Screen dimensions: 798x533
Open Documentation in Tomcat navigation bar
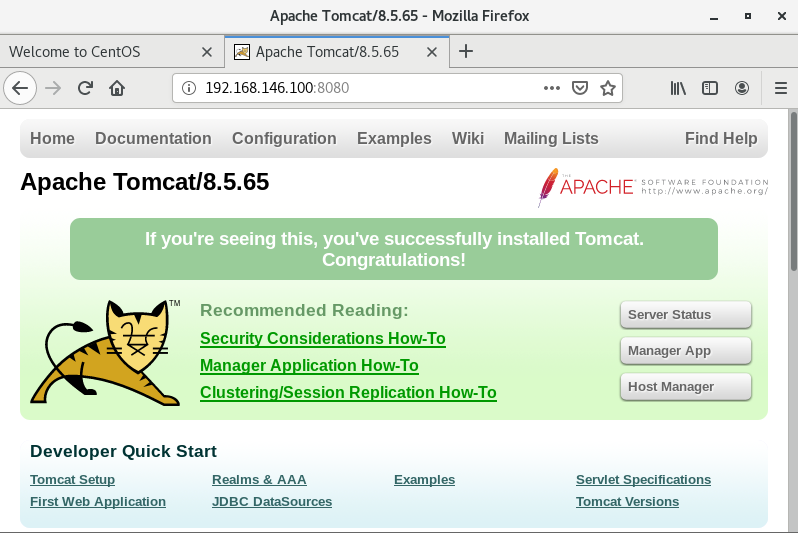click(153, 138)
